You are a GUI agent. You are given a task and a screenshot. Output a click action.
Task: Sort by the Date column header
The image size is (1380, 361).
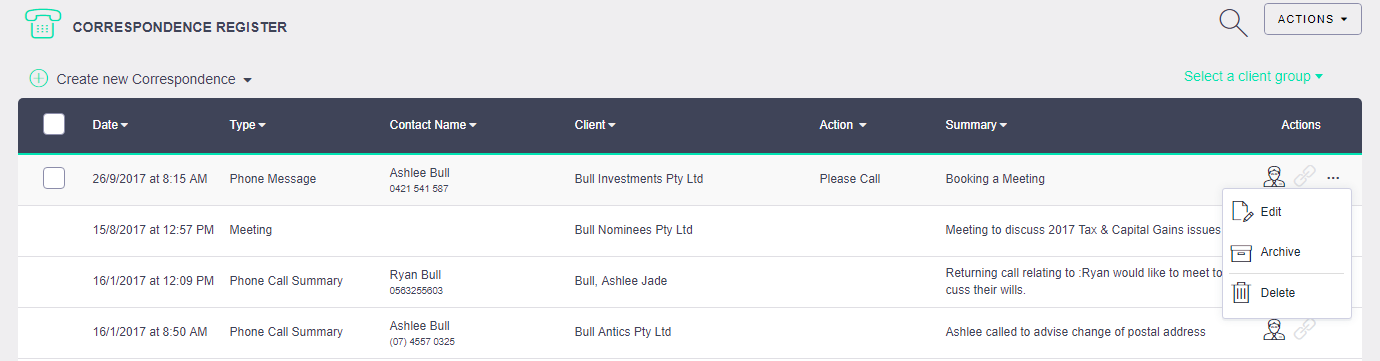(x=110, y=125)
